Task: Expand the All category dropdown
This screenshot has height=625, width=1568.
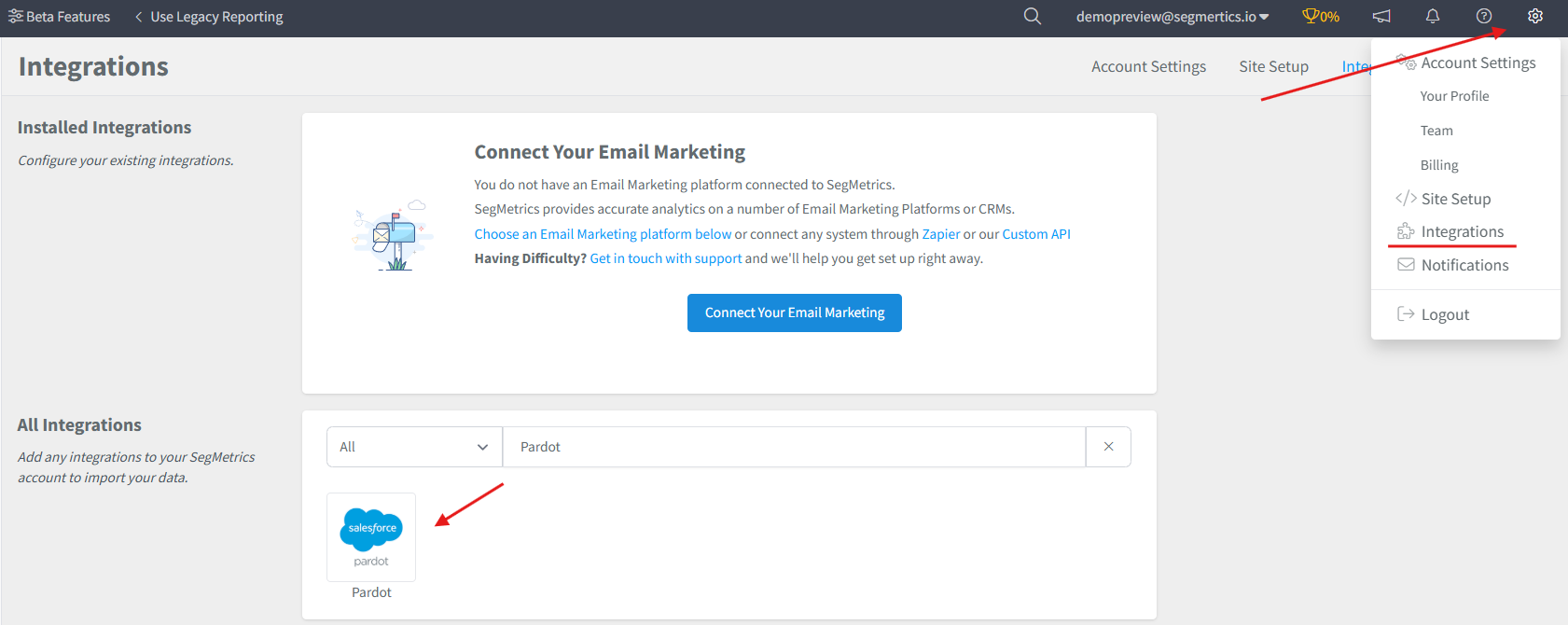Action: point(414,447)
